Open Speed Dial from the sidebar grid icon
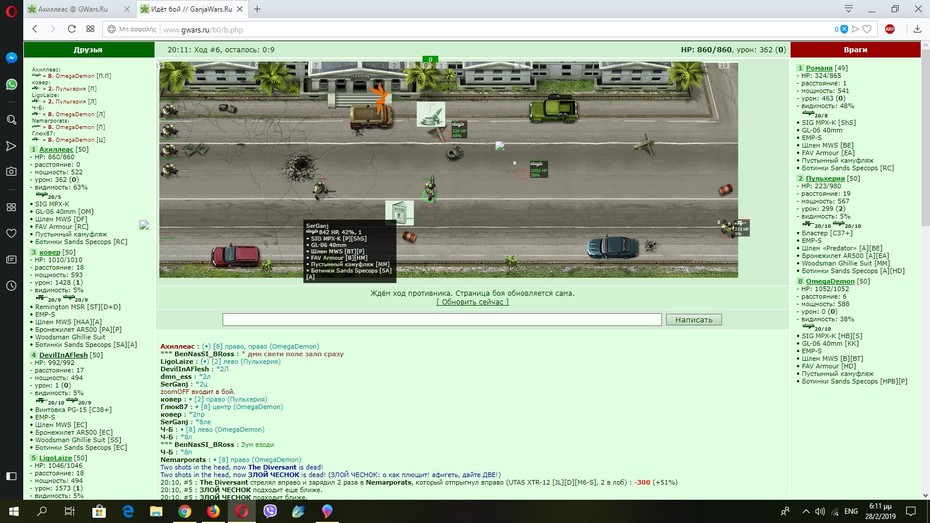The image size is (930, 523). (x=11, y=207)
